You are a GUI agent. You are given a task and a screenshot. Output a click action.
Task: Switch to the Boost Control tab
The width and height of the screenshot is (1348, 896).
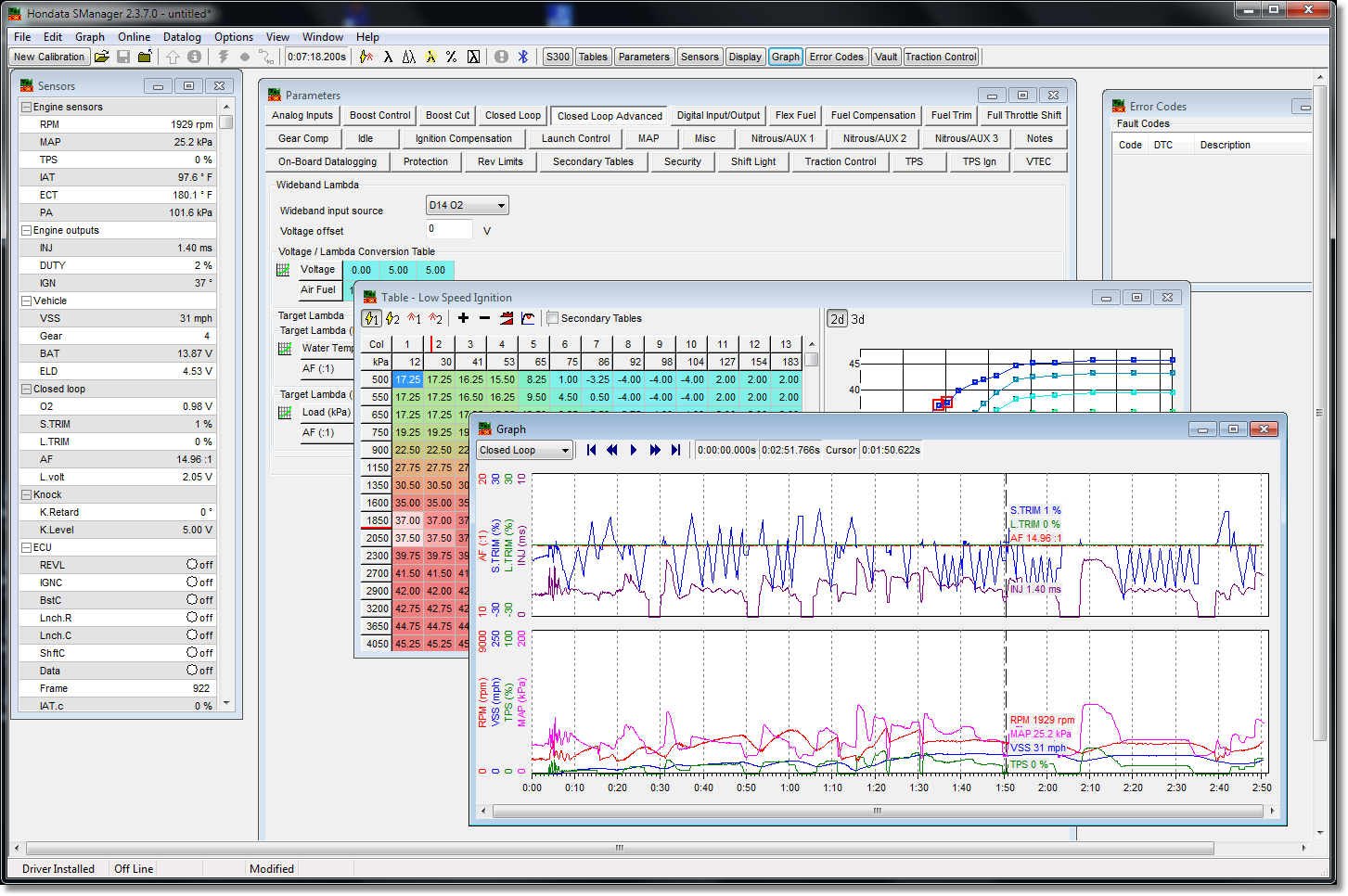click(379, 116)
